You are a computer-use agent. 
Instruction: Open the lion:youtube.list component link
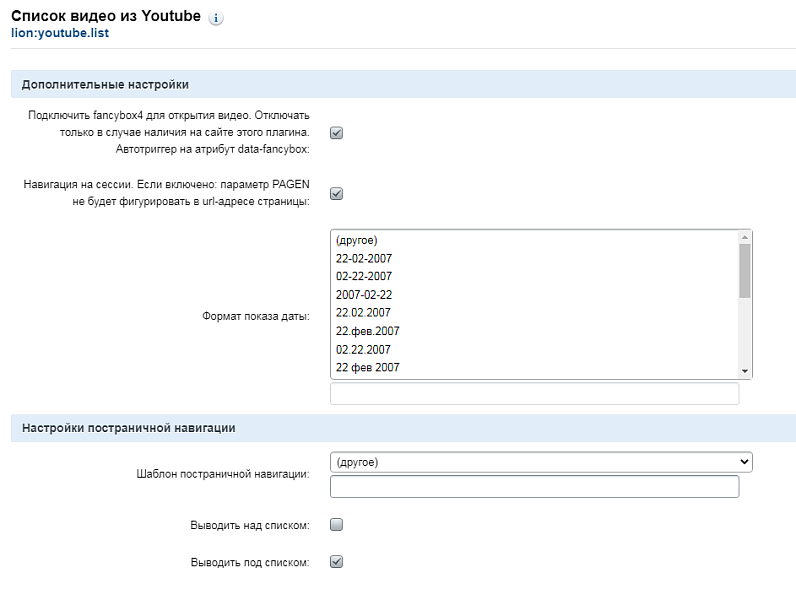(x=59, y=33)
